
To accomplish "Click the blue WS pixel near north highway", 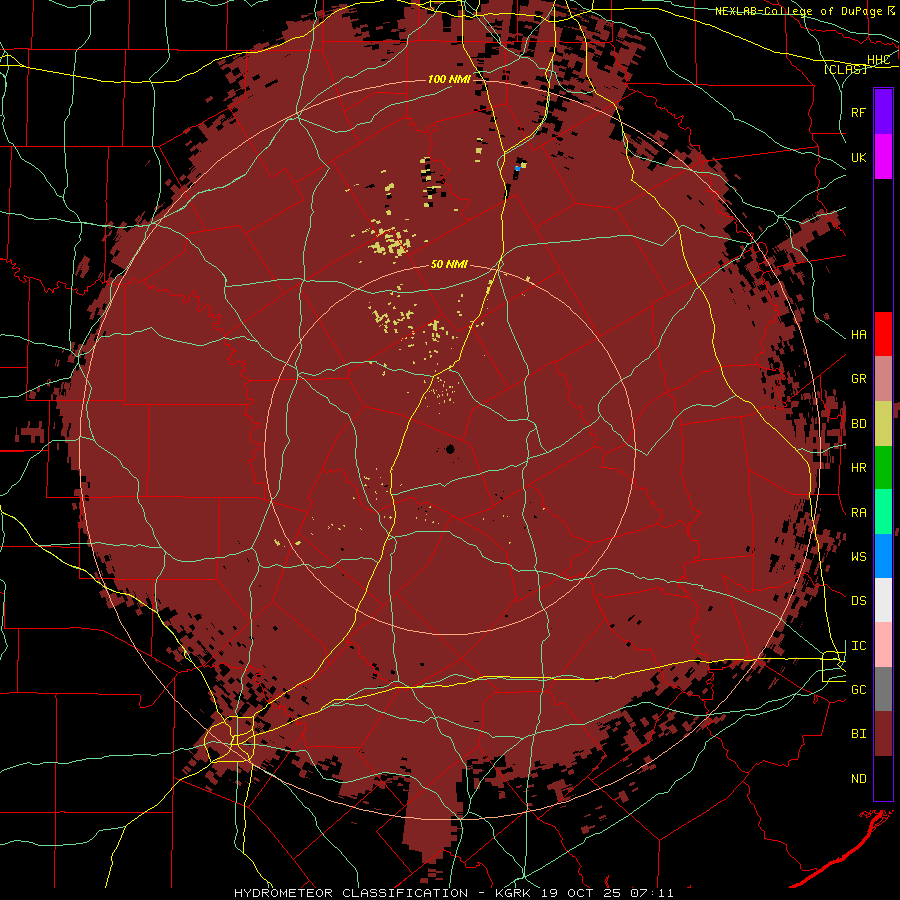I will [517, 168].
